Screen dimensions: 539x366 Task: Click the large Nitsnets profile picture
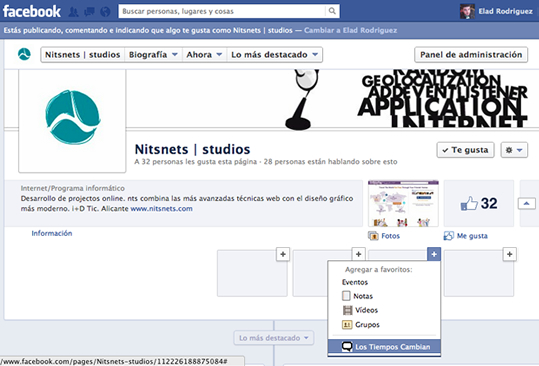(x=72, y=119)
